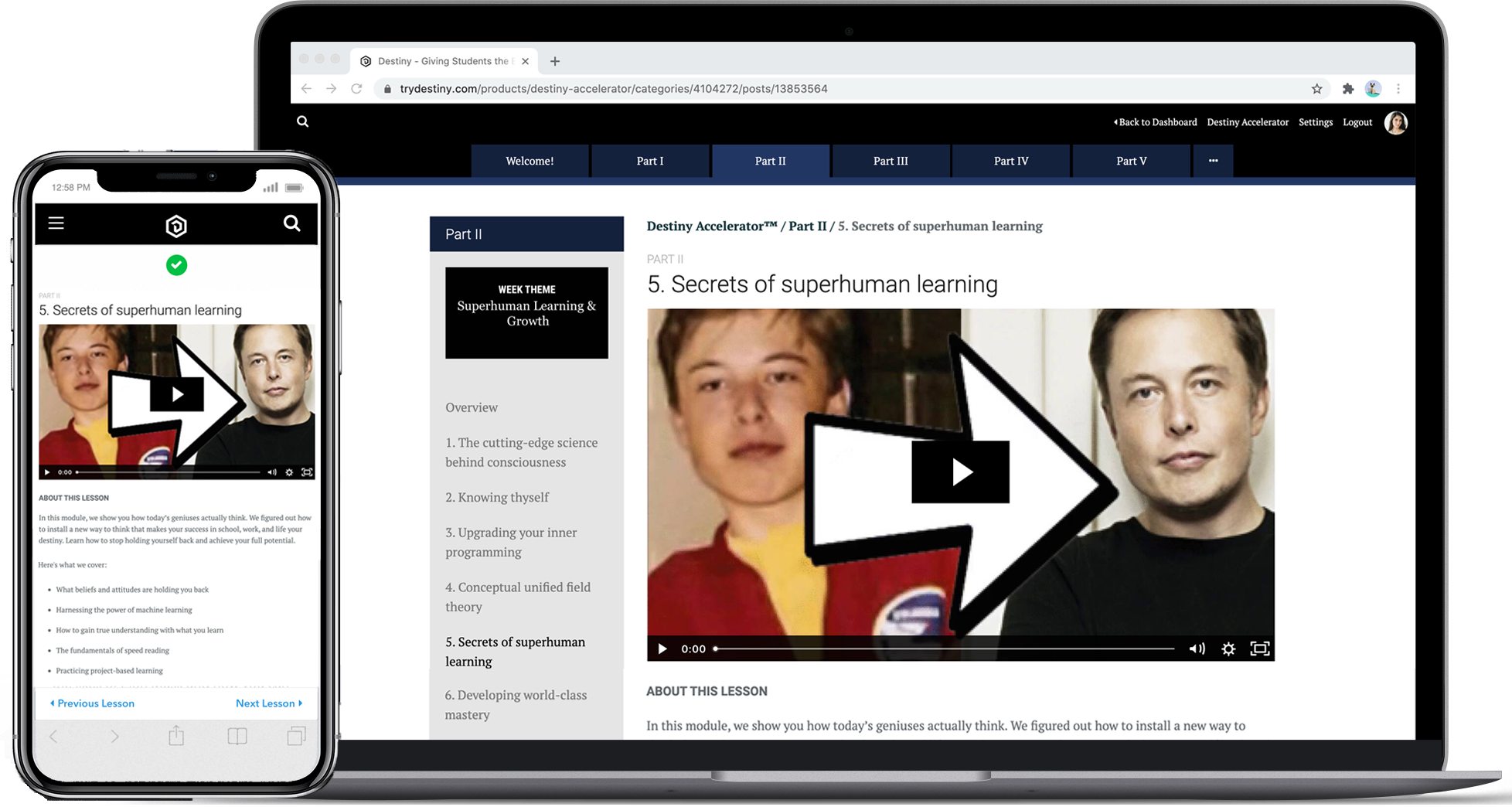The image size is (1512, 807).
Task: Open the Chrome three-dot menu
Action: click(x=1398, y=89)
